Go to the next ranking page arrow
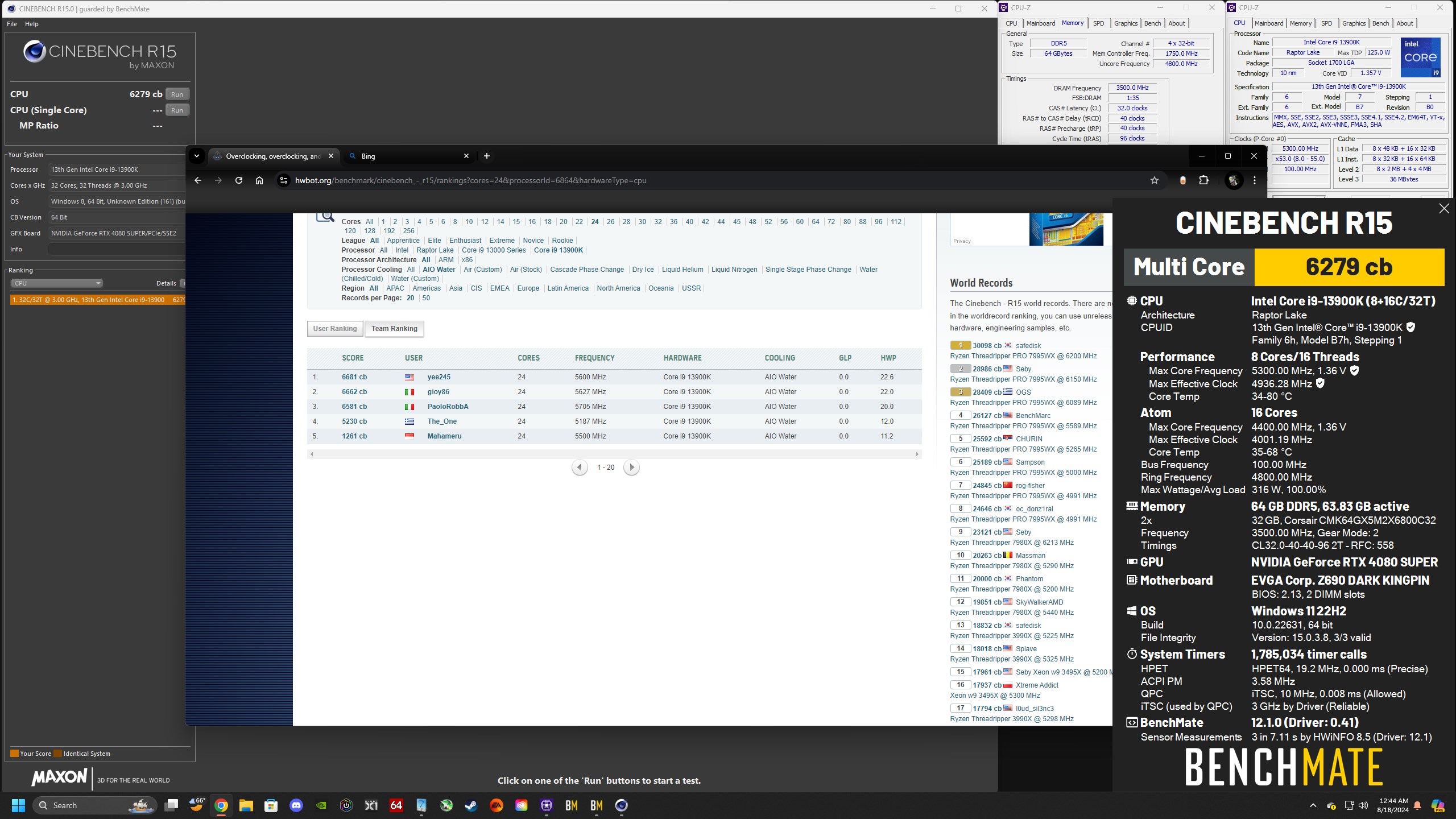This screenshot has height=819, width=1456. [631, 468]
